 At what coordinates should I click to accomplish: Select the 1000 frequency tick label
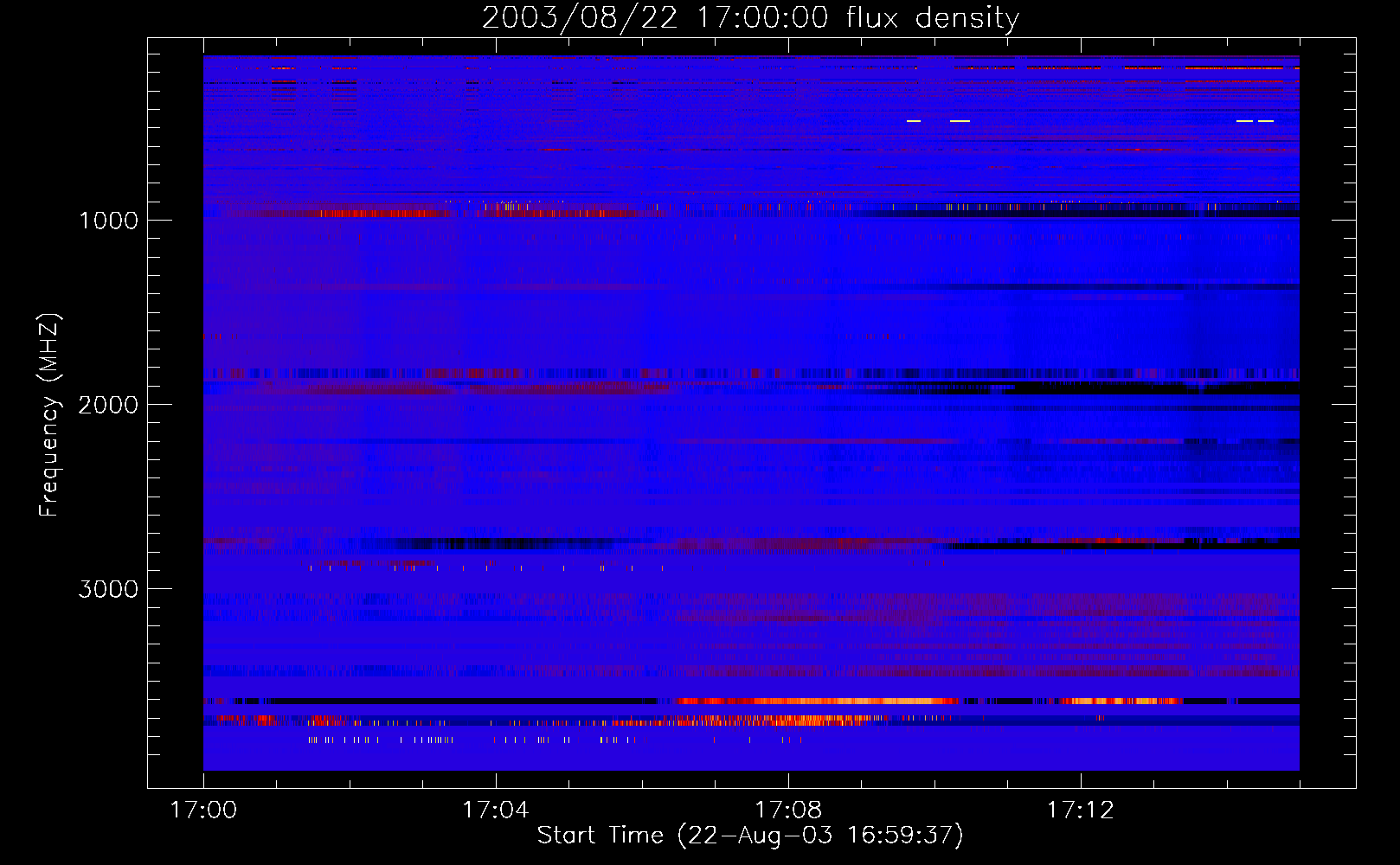(x=108, y=221)
